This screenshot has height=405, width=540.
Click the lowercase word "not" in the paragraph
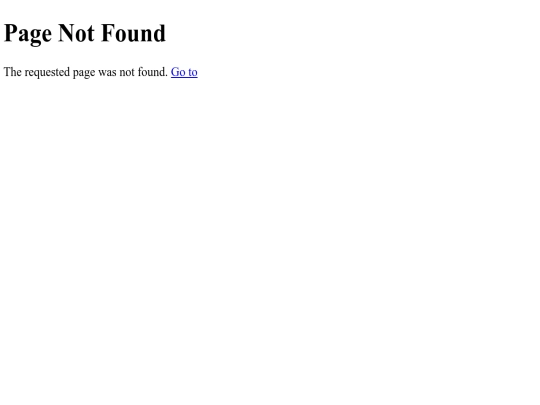[x=127, y=72]
